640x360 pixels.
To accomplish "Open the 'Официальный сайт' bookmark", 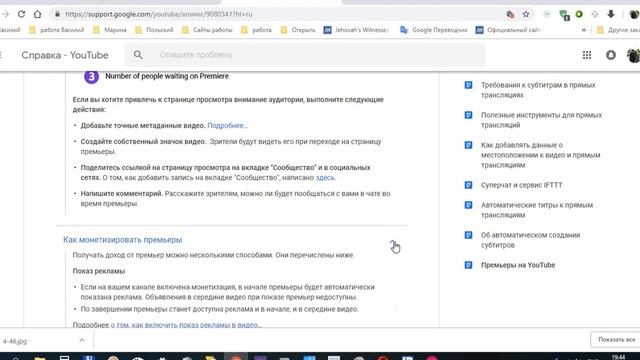I will [508, 30].
